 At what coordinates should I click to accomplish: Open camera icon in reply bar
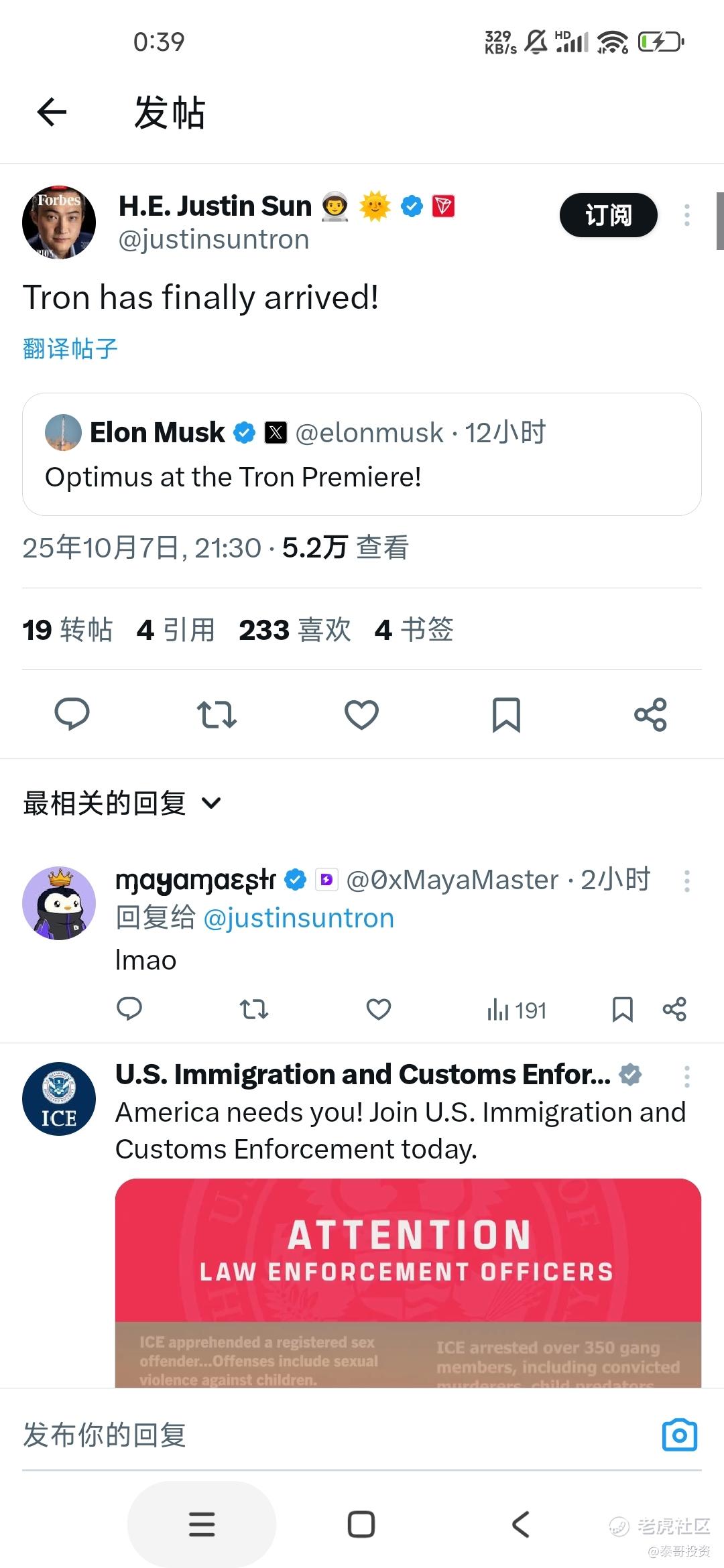click(679, 1435)
